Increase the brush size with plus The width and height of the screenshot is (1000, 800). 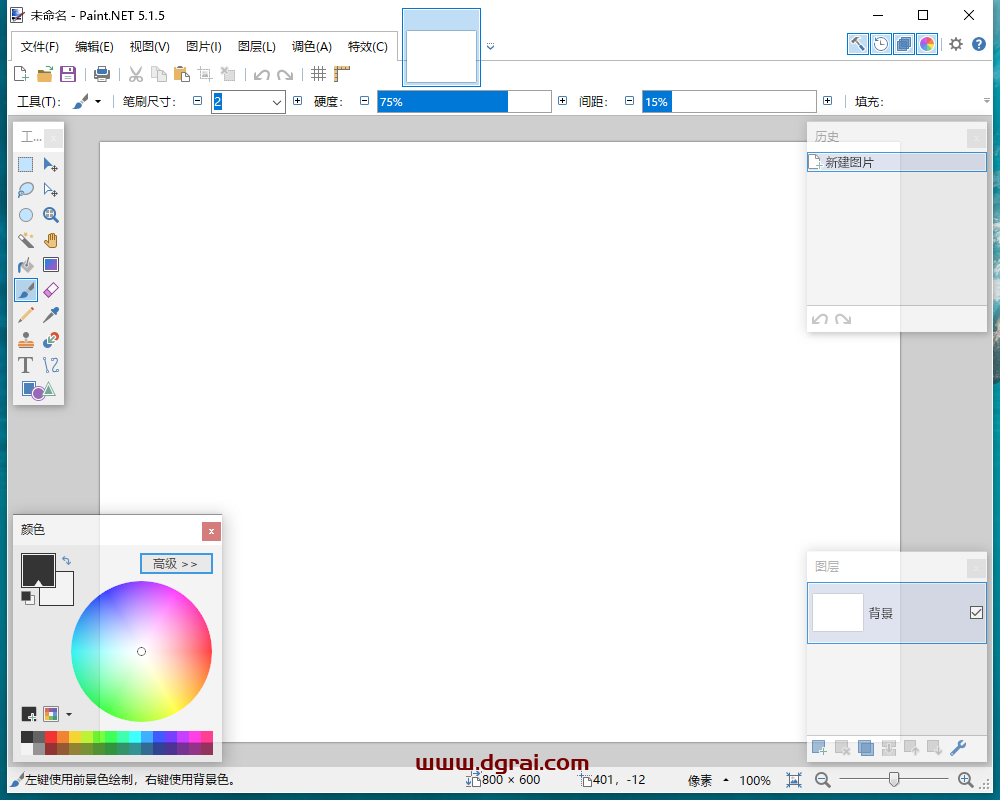point(297,101)
